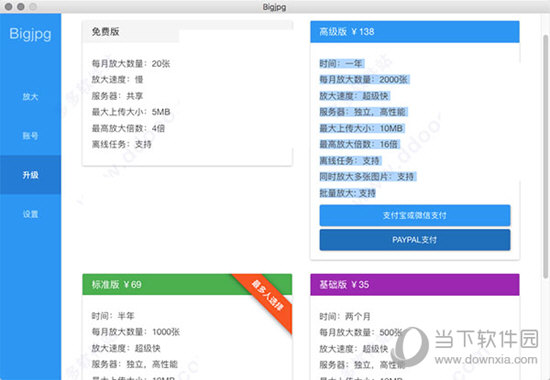This screenshot has height=380, width=550.
Task: Click the 每月放大数量：1000张 line
Action: (136, 332)
